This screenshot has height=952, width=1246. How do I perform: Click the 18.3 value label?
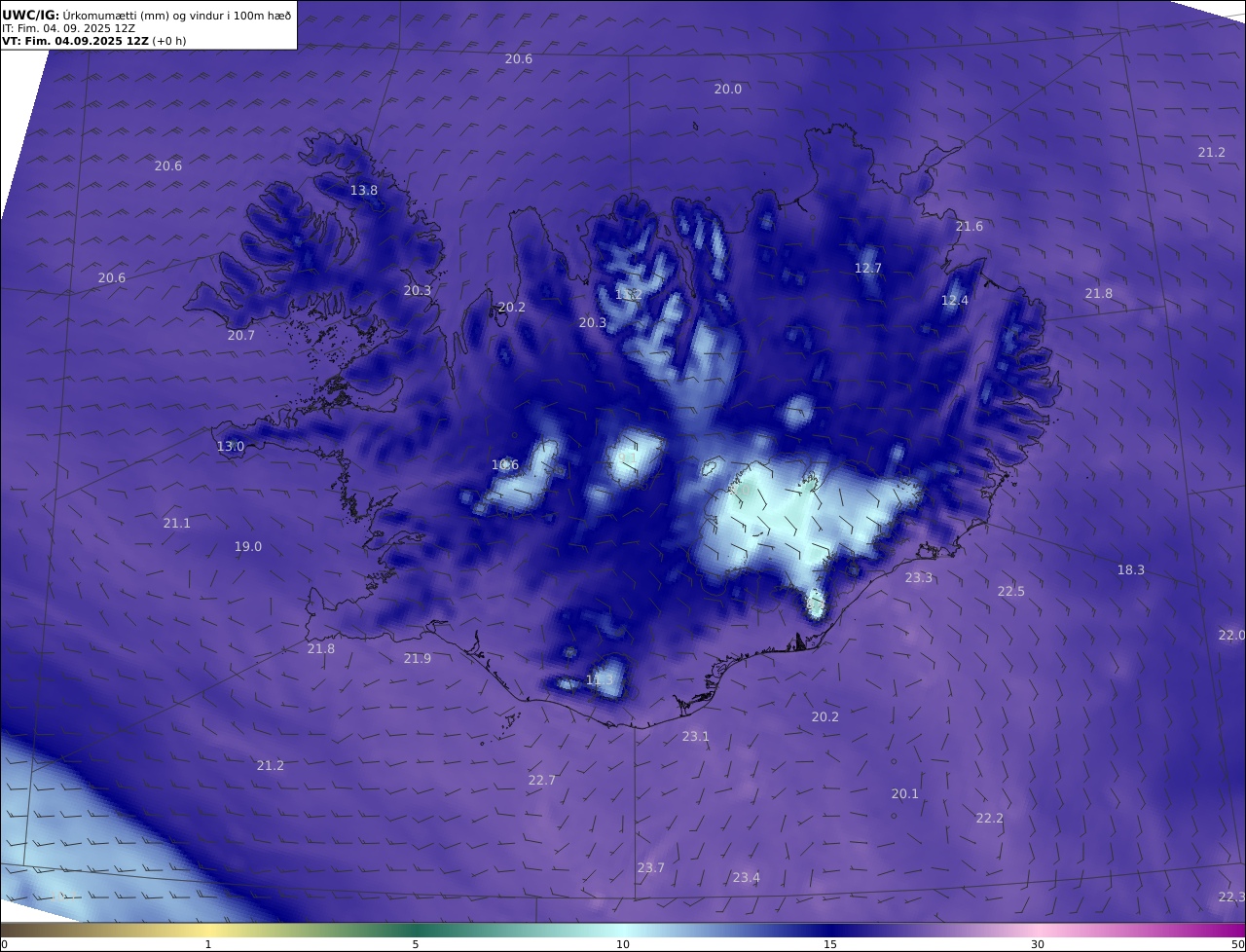point(1131,570)
